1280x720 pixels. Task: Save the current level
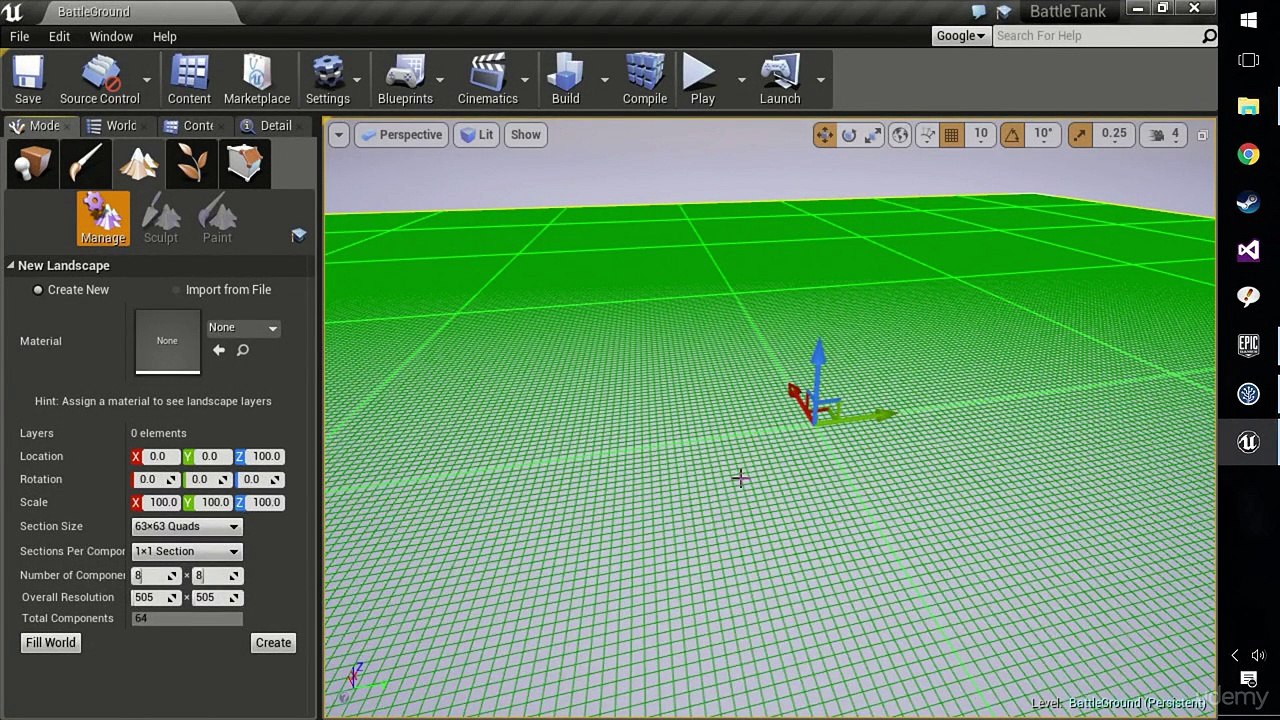[x=28, y=80]
